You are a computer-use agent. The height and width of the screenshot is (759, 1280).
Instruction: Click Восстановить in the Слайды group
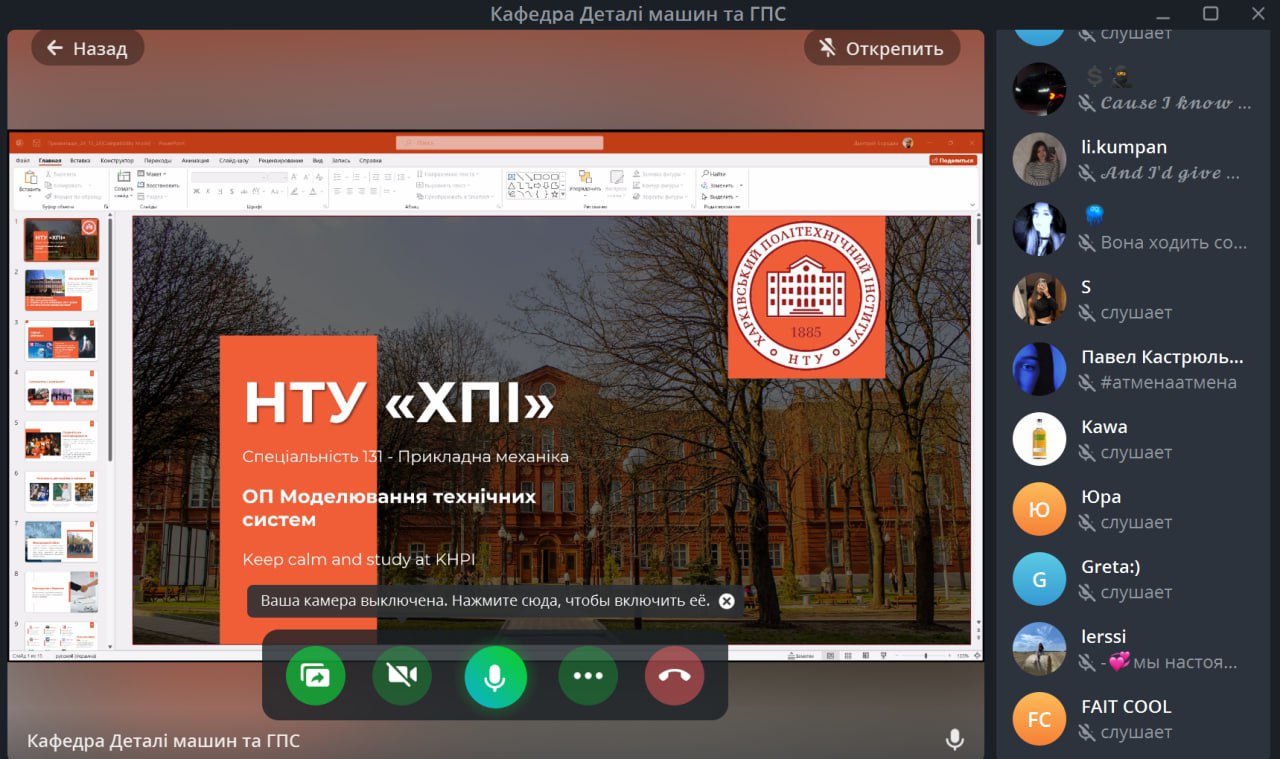click(159, 185)
